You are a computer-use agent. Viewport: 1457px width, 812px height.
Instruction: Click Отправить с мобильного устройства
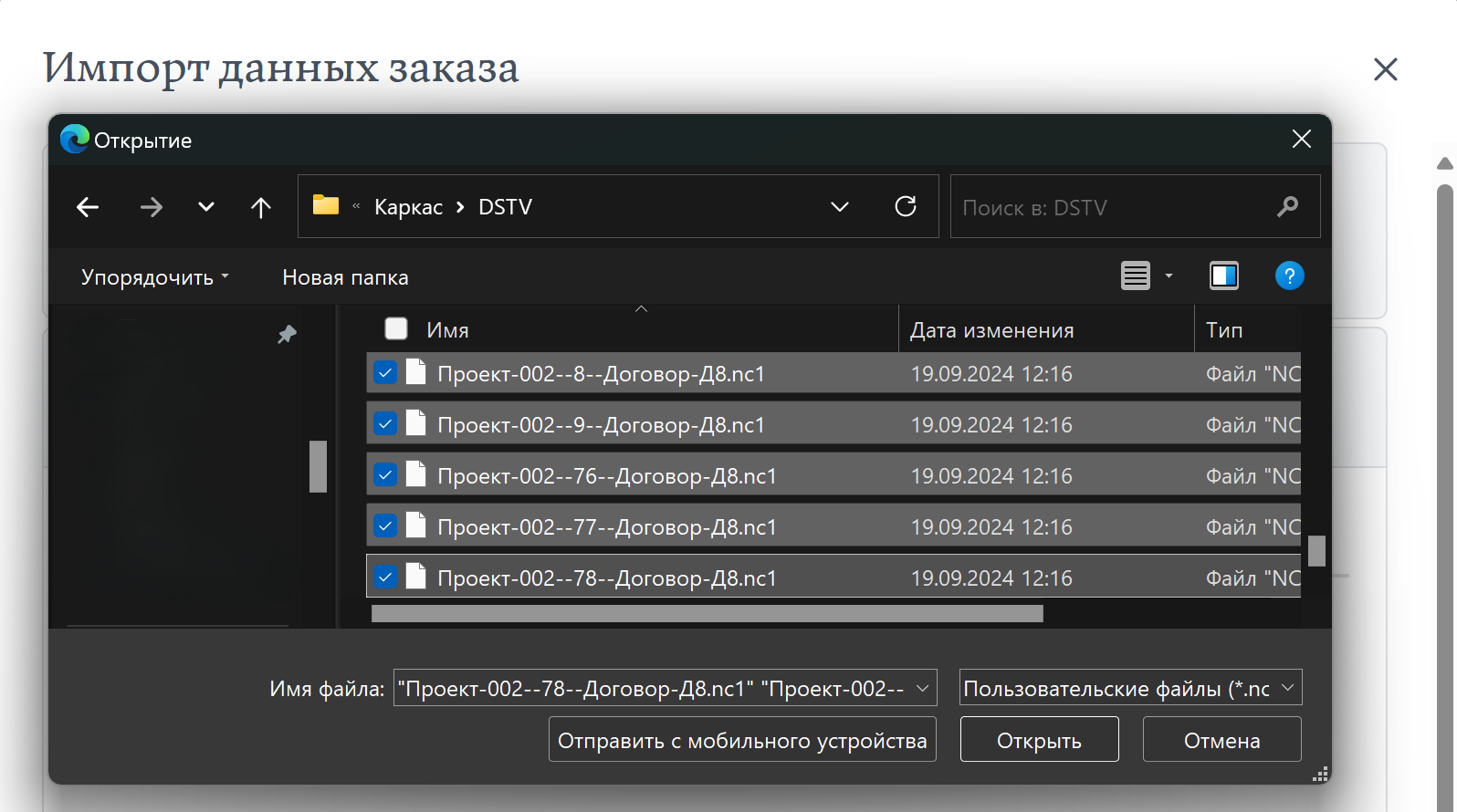742,739
